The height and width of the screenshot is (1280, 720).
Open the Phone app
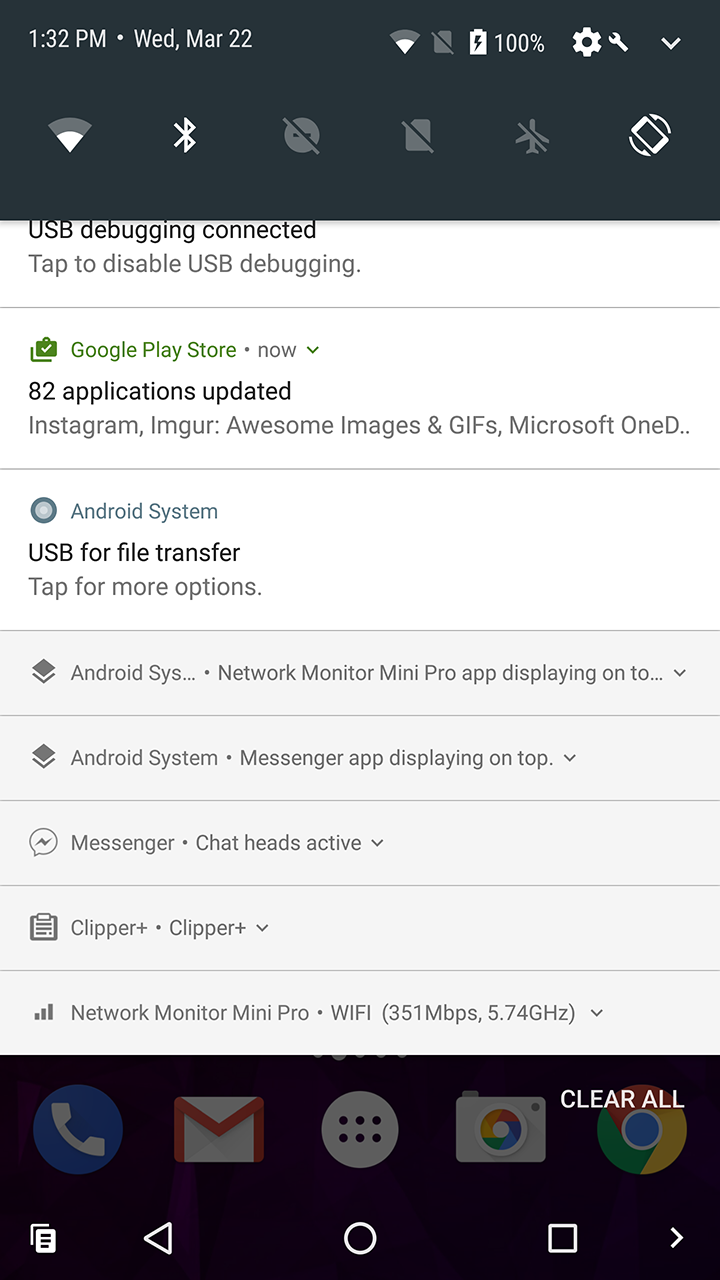(78, 1128)
